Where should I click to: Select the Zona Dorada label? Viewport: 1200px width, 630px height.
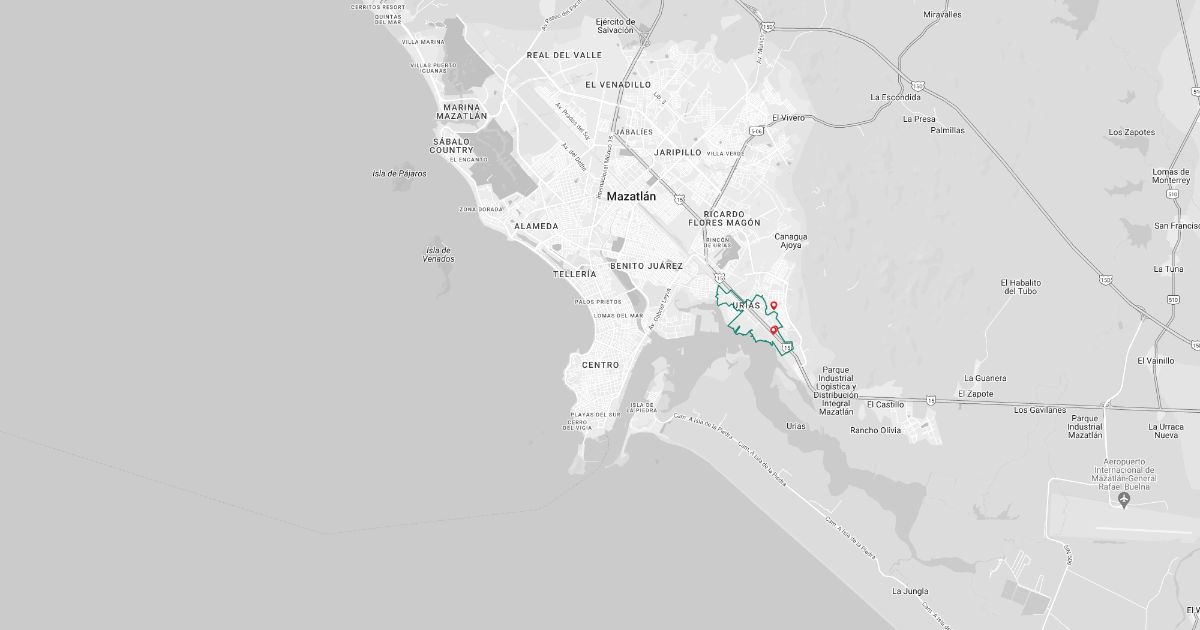click(481, 209)
